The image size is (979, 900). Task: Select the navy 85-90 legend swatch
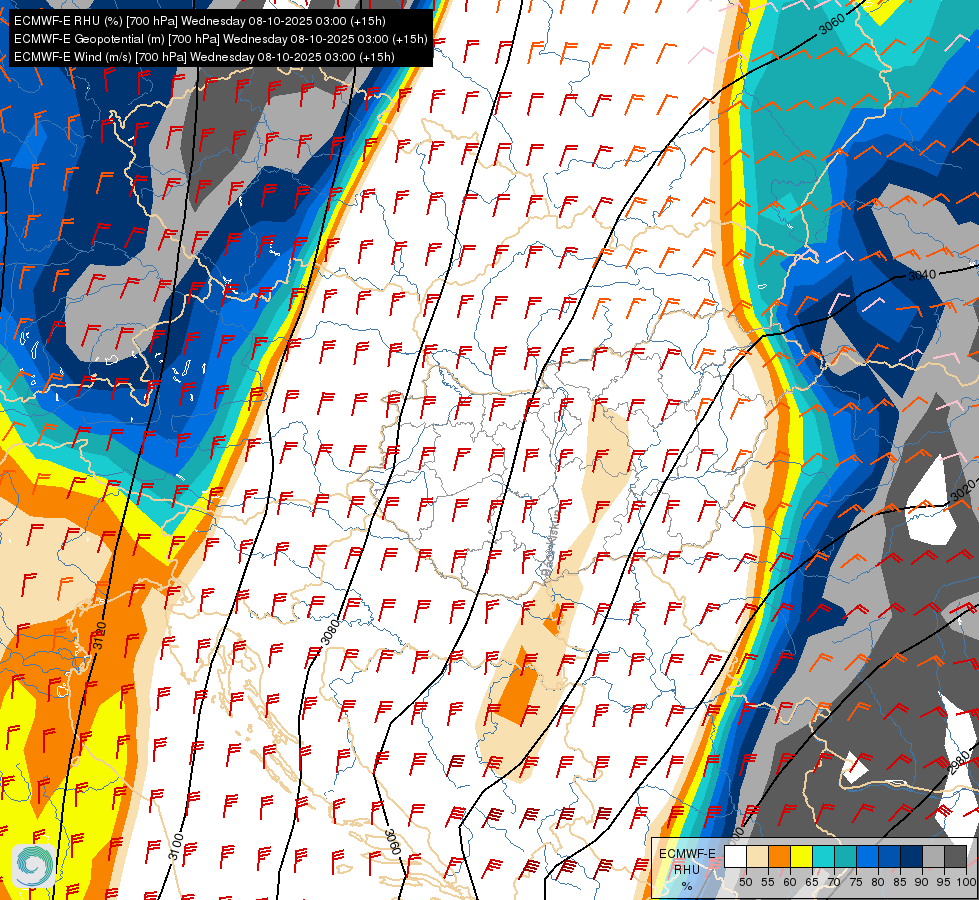pyautogui.click(x=912, y=856)
